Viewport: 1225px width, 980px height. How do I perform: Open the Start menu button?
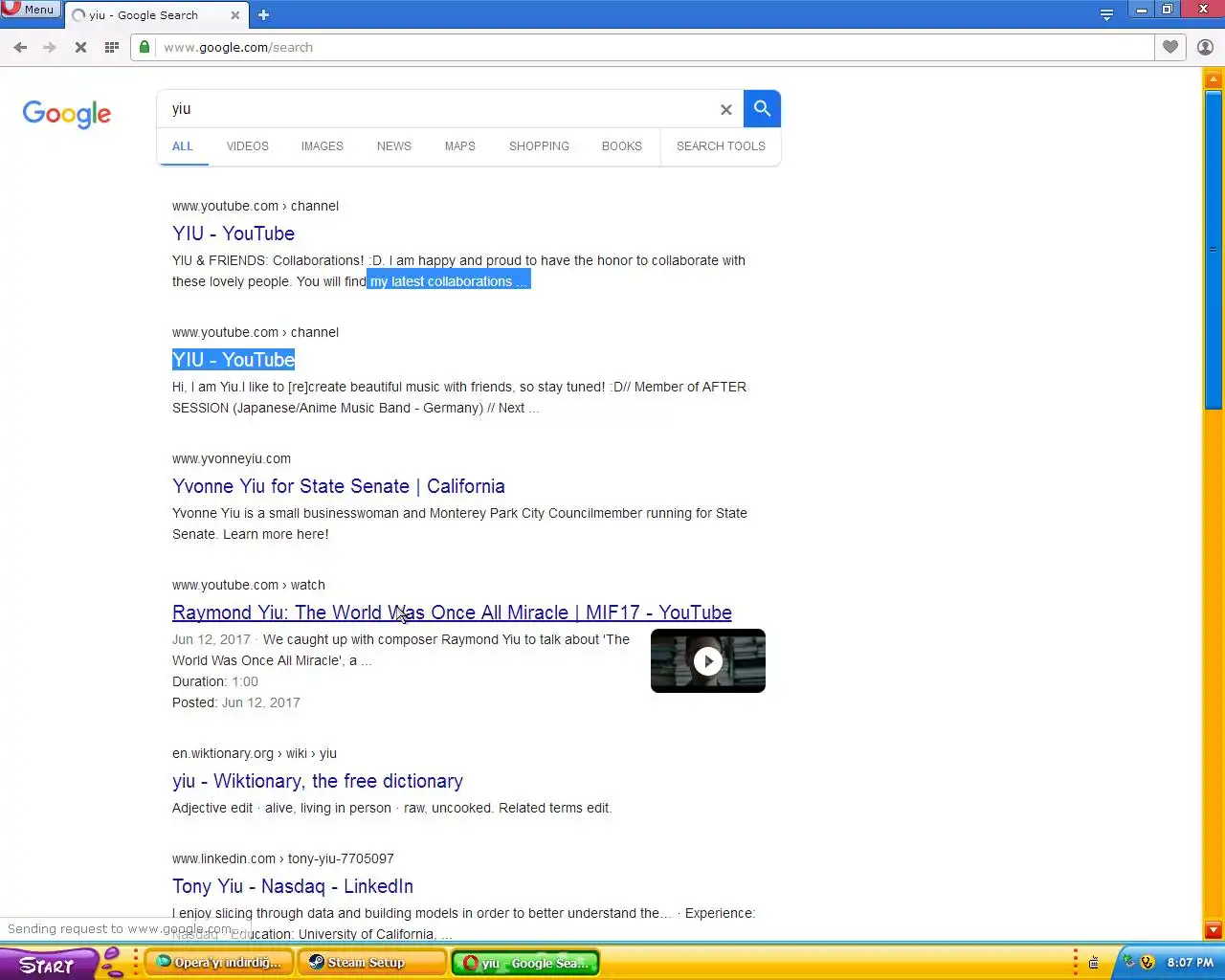point(48,964)
